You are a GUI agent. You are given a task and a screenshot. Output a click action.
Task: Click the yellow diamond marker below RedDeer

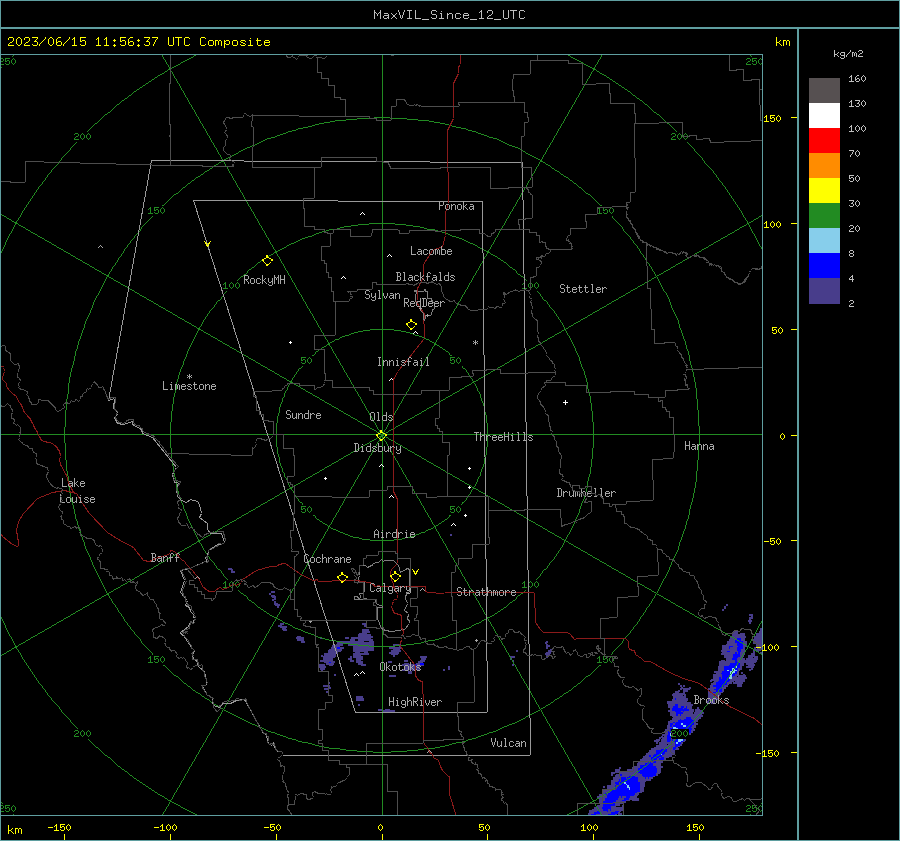click(412, 325)
